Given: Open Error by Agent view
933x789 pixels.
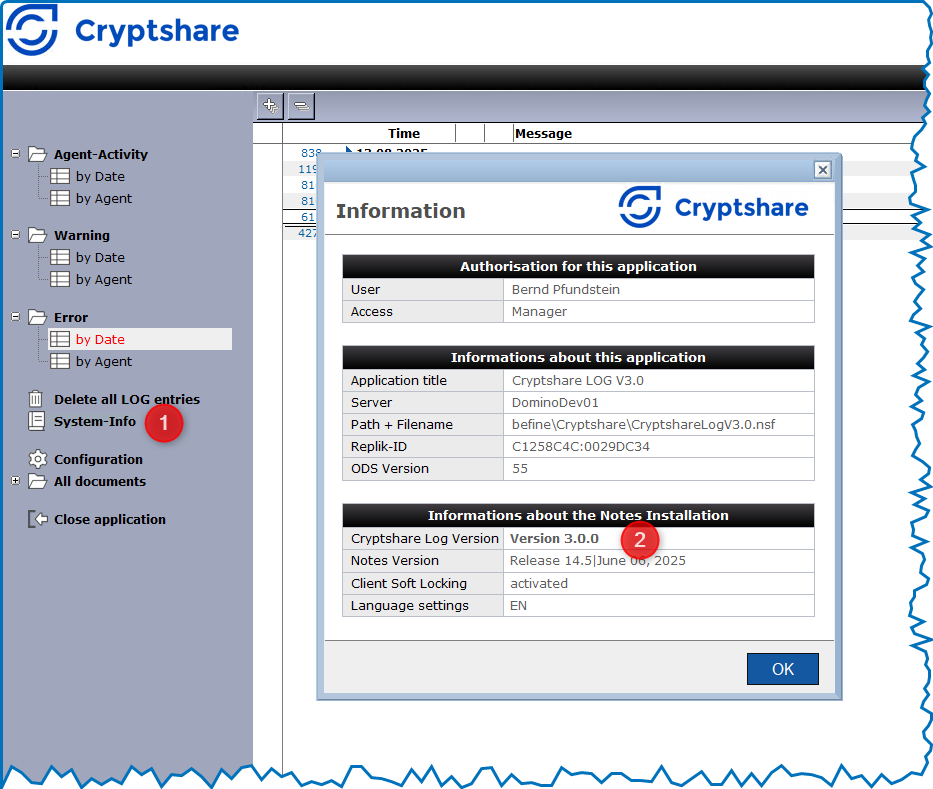Looking at the screenshot, I should point(103,361).
